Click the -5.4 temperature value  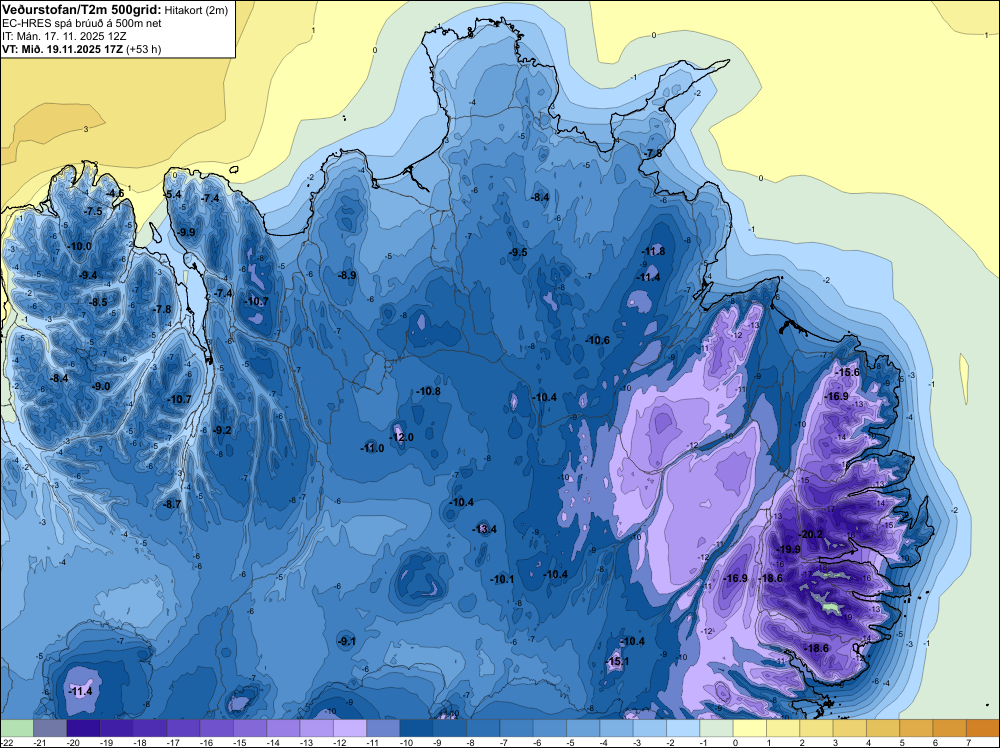173,194
